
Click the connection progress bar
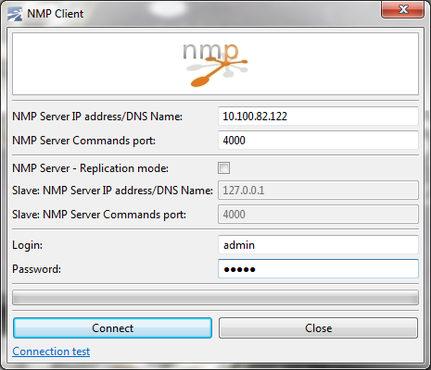pyautogui.click(x=216, y=297)
